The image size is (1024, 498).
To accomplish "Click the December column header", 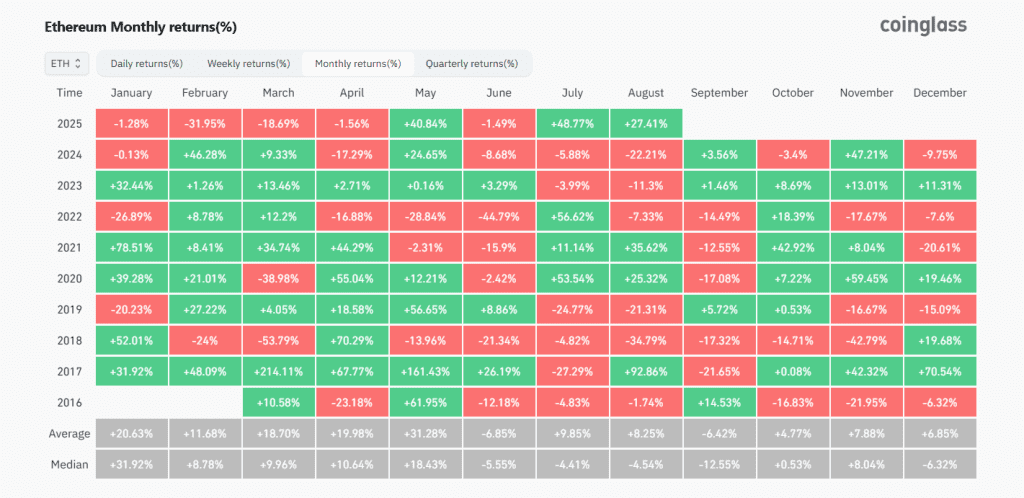I will coord(940,93).
